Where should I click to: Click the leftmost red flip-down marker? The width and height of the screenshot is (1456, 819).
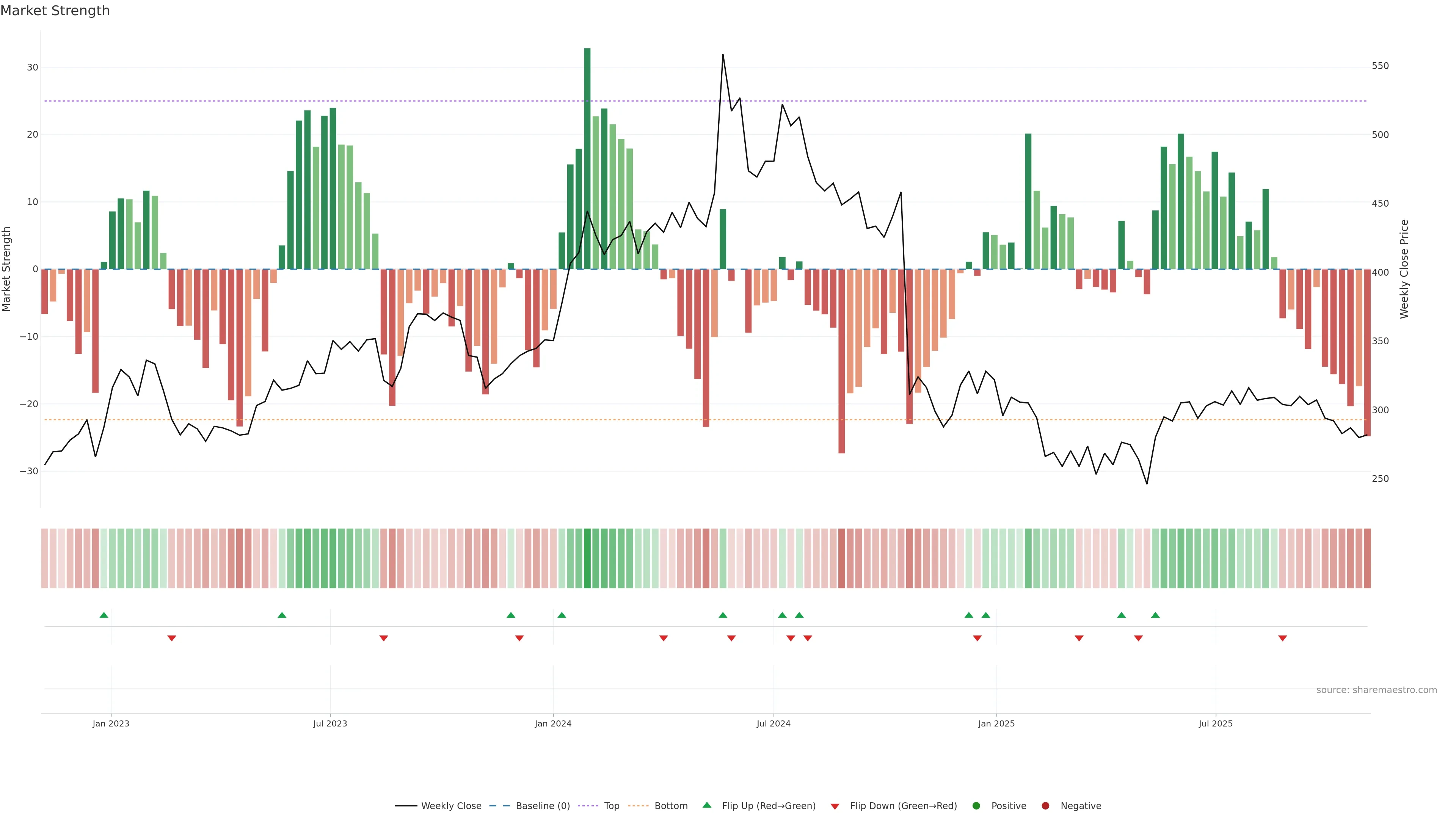point(172,638)
